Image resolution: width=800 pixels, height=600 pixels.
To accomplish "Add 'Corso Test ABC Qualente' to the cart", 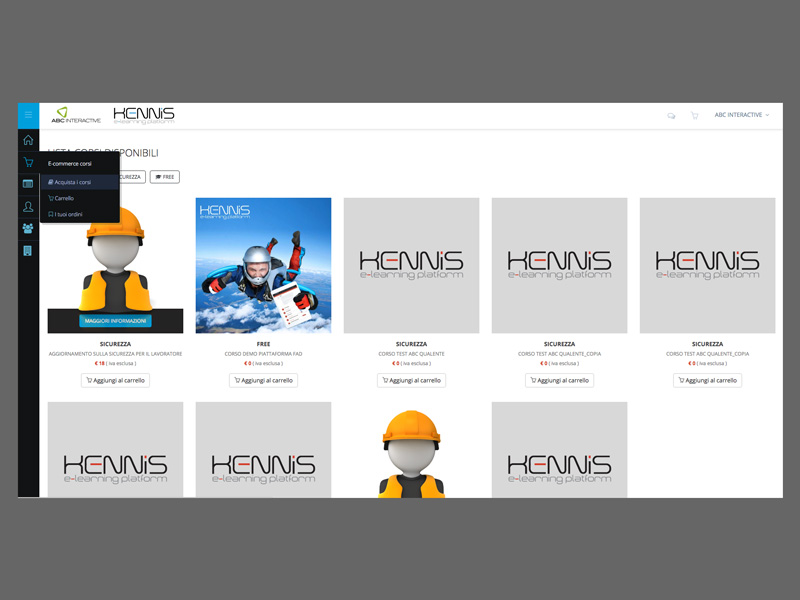I will pos(411,380).
